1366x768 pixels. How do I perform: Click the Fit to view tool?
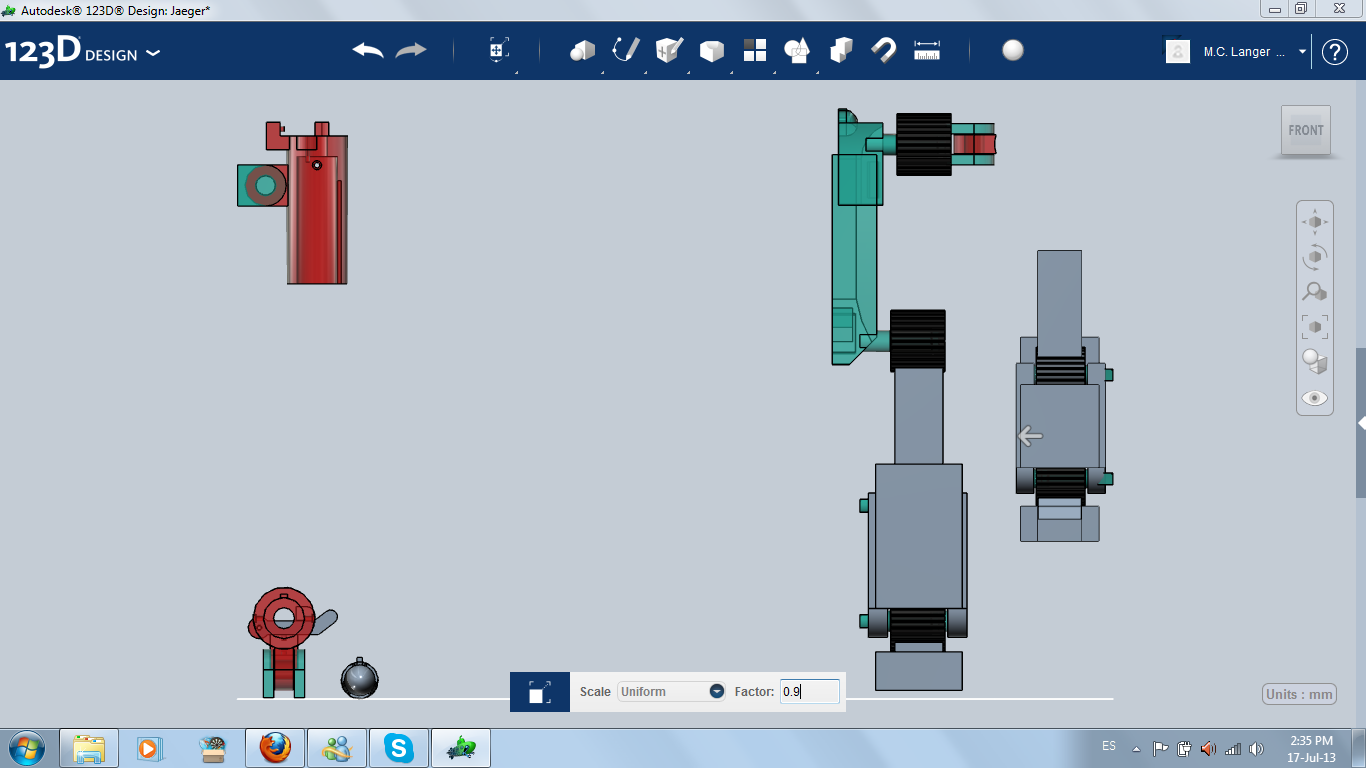(1315, 326)
